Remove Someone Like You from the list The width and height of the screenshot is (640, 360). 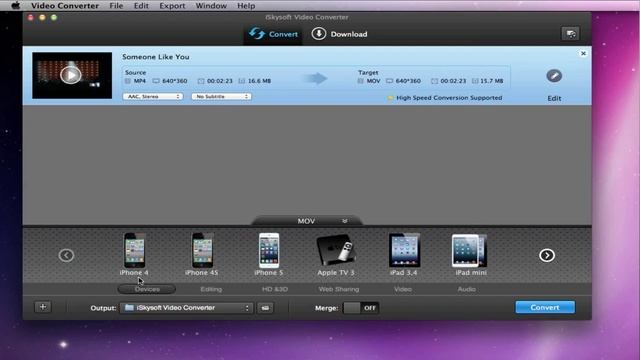583,53
